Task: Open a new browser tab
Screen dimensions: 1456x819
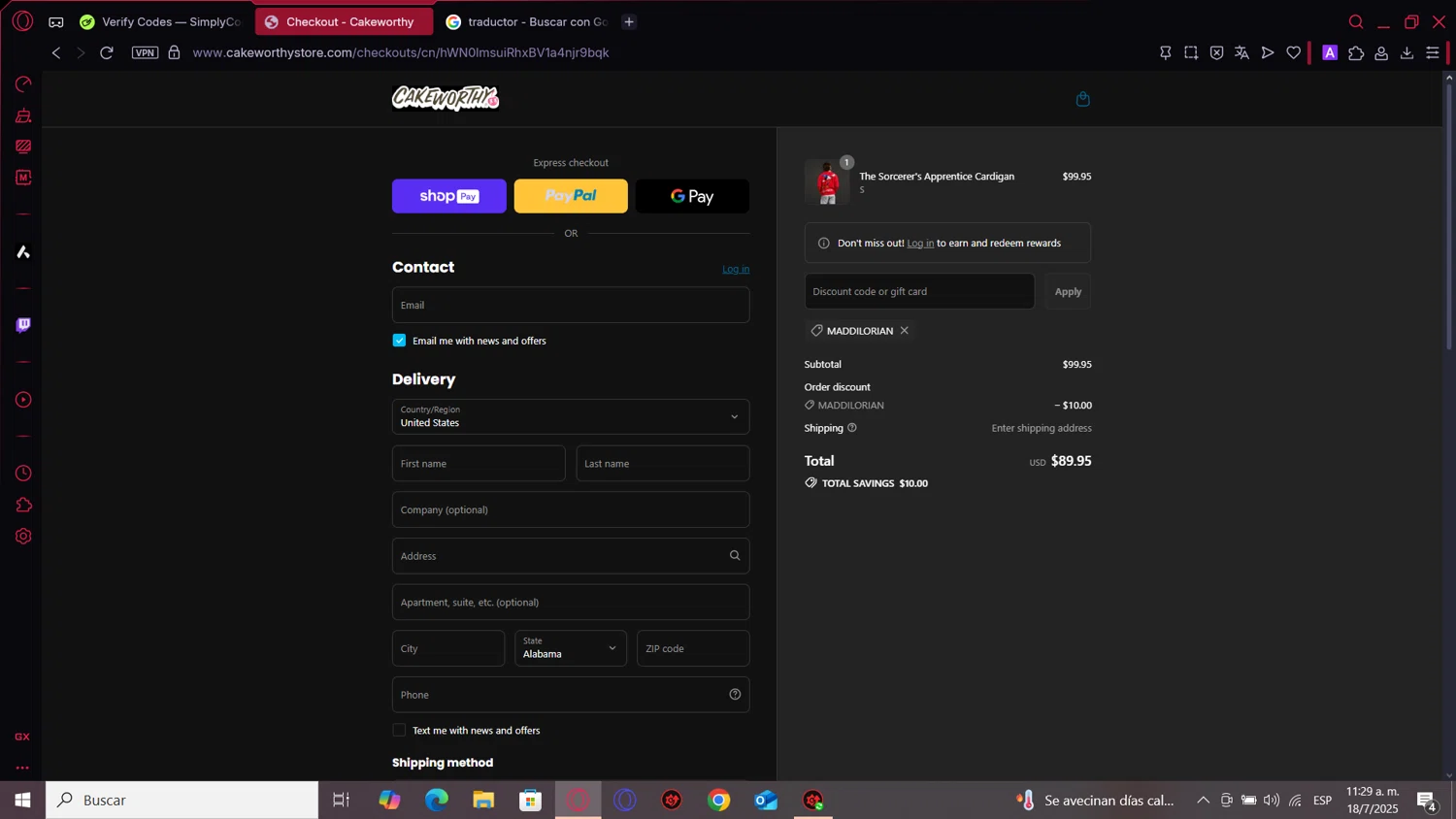Action: (x=629, y=21)
